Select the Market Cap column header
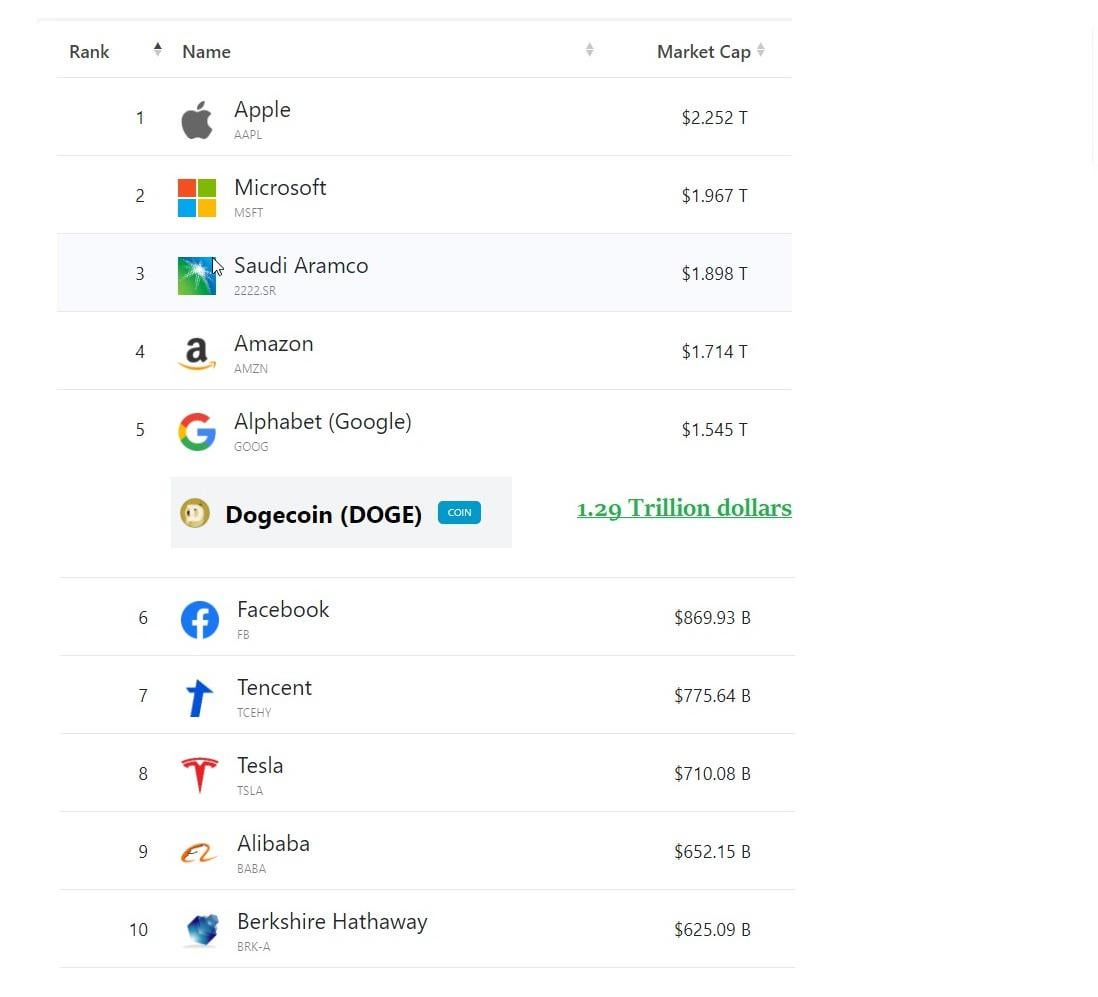Image resolution: width=1098 pixels, height=997 pixels. [703, 51]
